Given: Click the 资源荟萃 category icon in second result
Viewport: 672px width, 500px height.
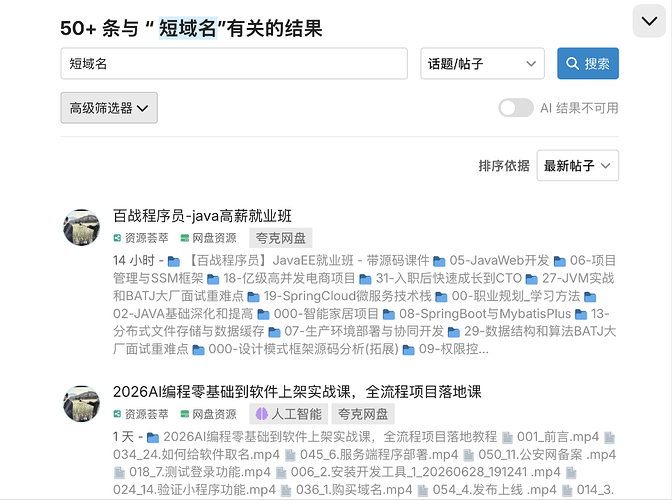Looking at the screenshot, I should pos(117,414).
